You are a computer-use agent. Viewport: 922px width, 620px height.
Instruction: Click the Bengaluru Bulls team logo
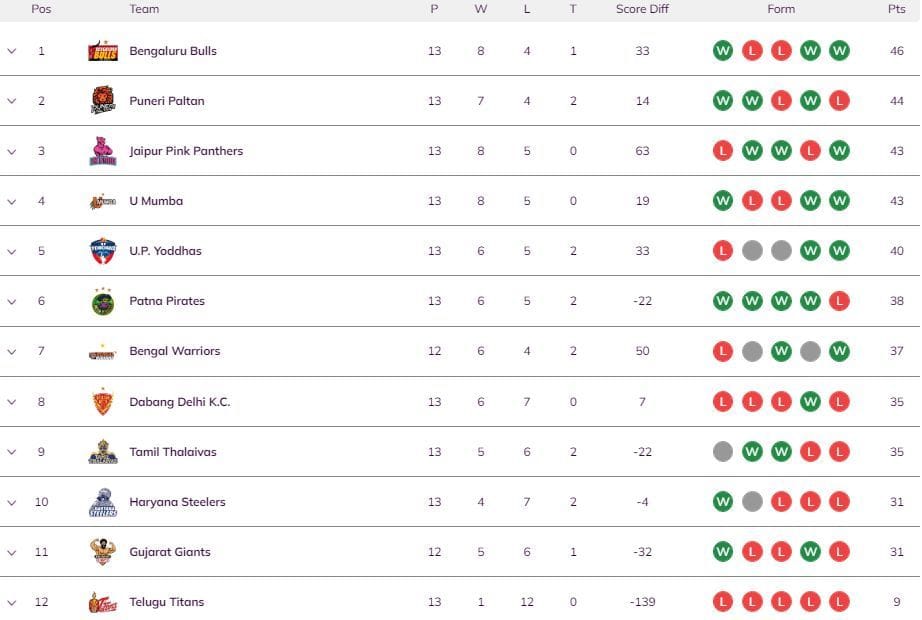pyautogui.click(x=103, y=51)
